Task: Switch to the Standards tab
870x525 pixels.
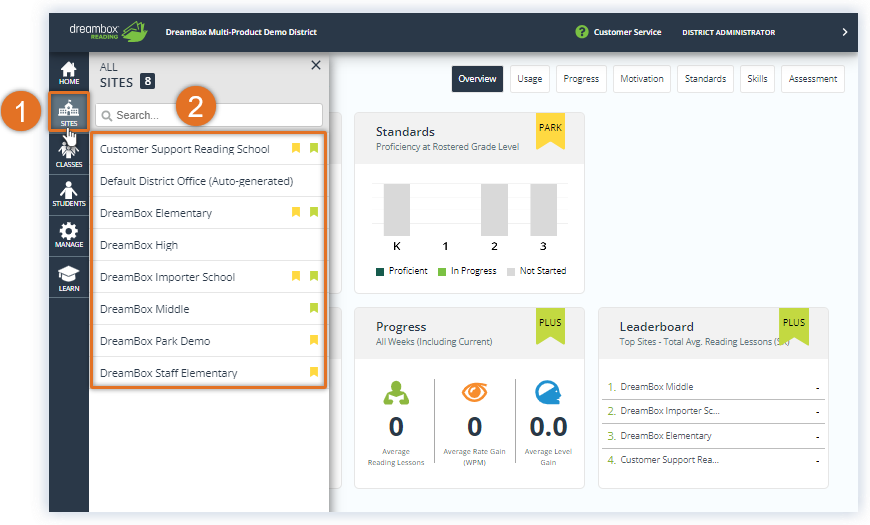Action: 705,79
